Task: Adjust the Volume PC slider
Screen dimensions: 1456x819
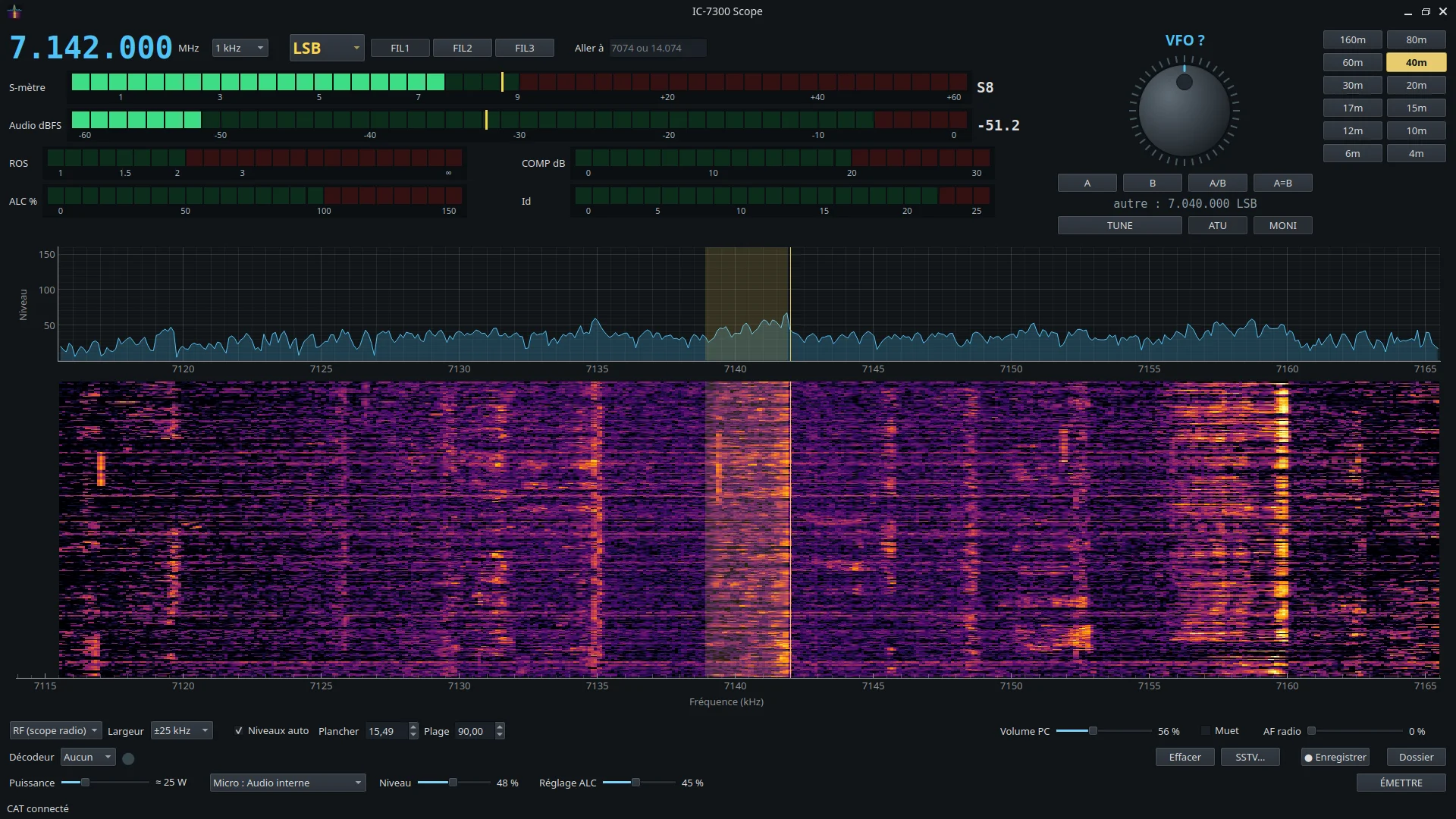Action: coord(1103,731)
